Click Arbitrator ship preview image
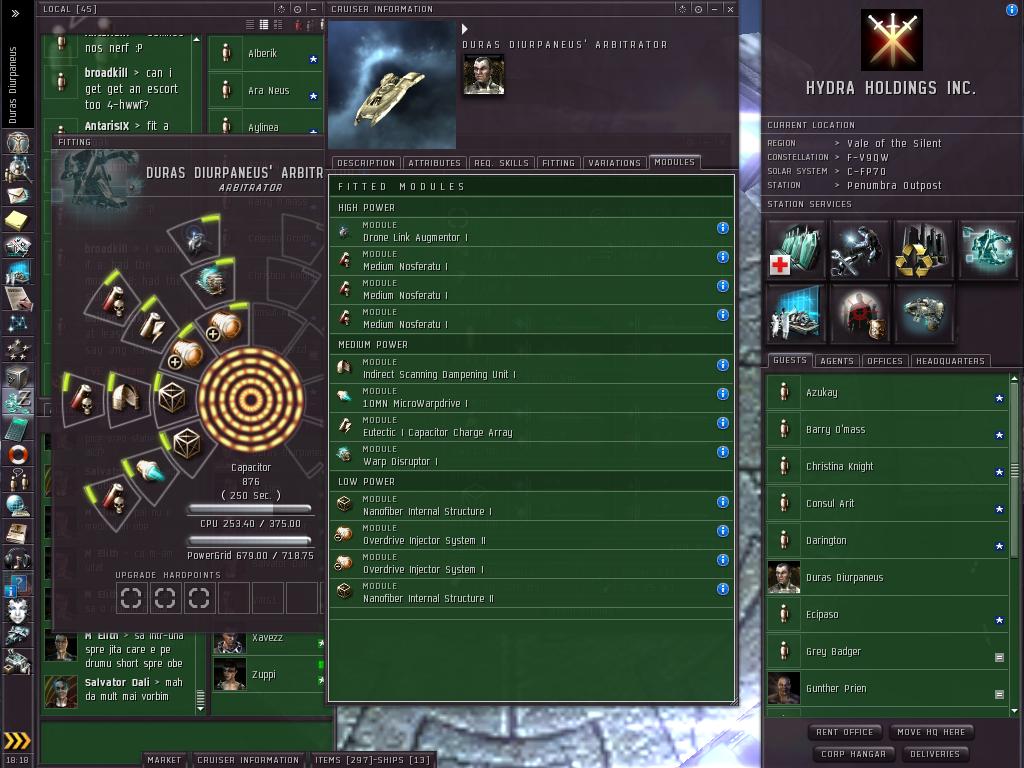 [x=392, y=85]
